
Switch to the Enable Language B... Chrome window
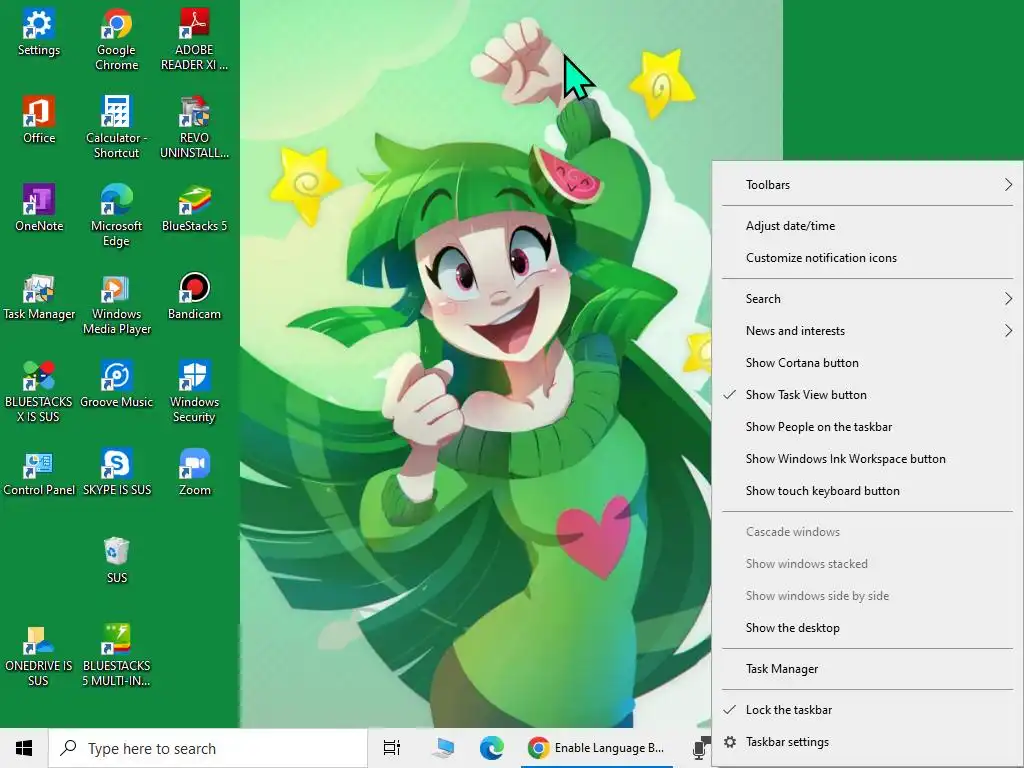click(x=596, y=748)
